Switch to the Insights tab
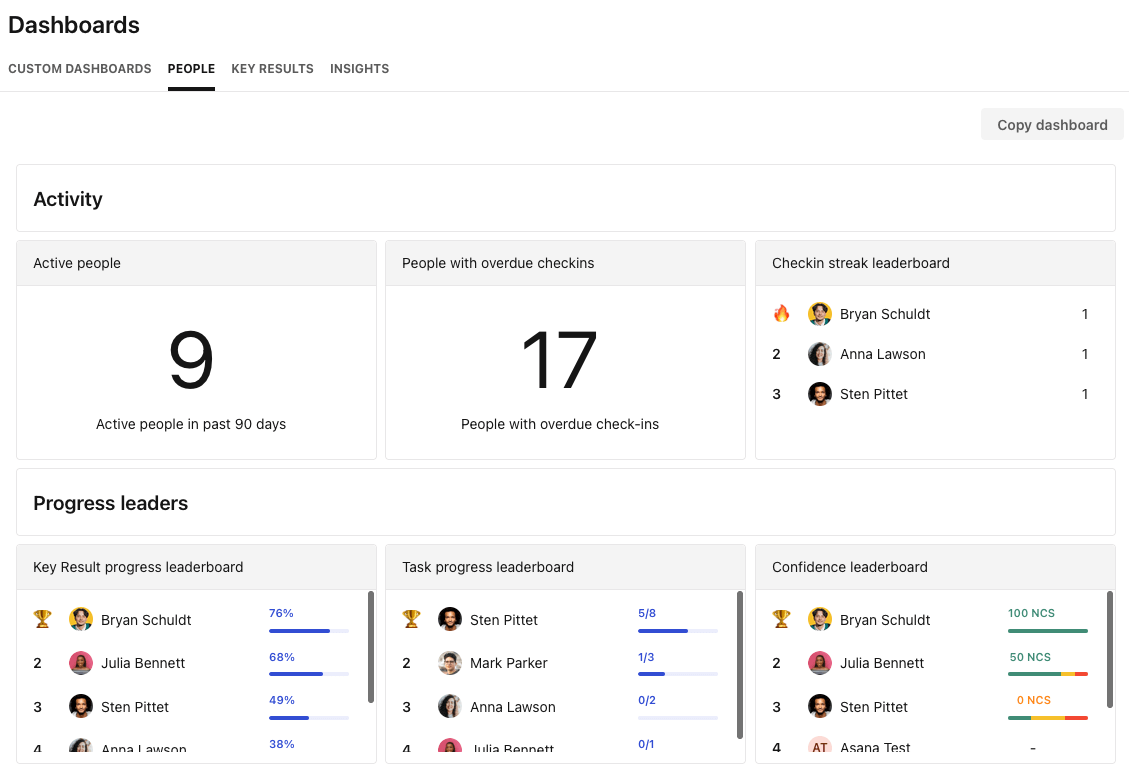 [359, 68]
